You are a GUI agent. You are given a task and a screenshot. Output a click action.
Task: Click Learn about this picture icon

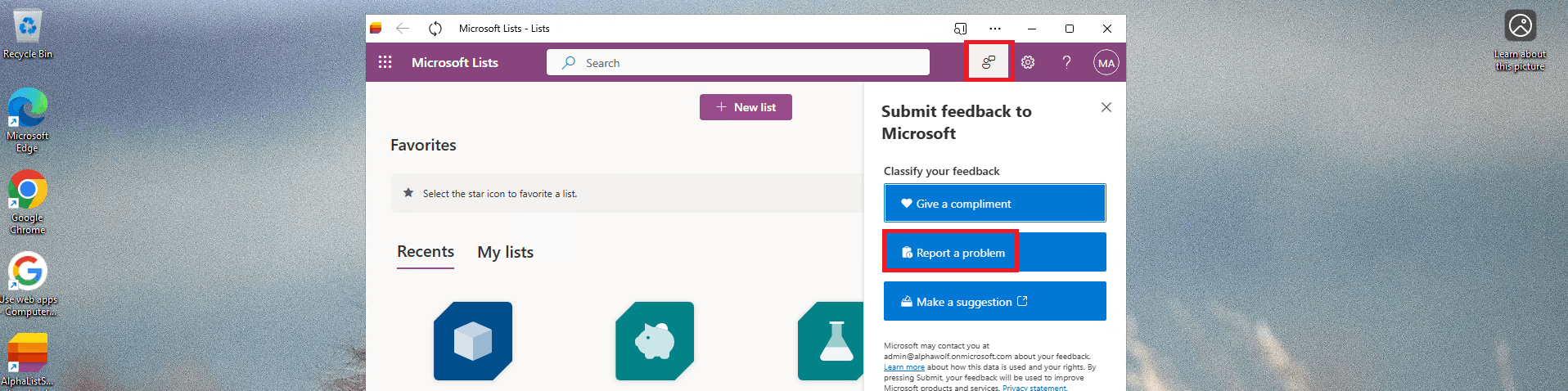pos(1521,41)
